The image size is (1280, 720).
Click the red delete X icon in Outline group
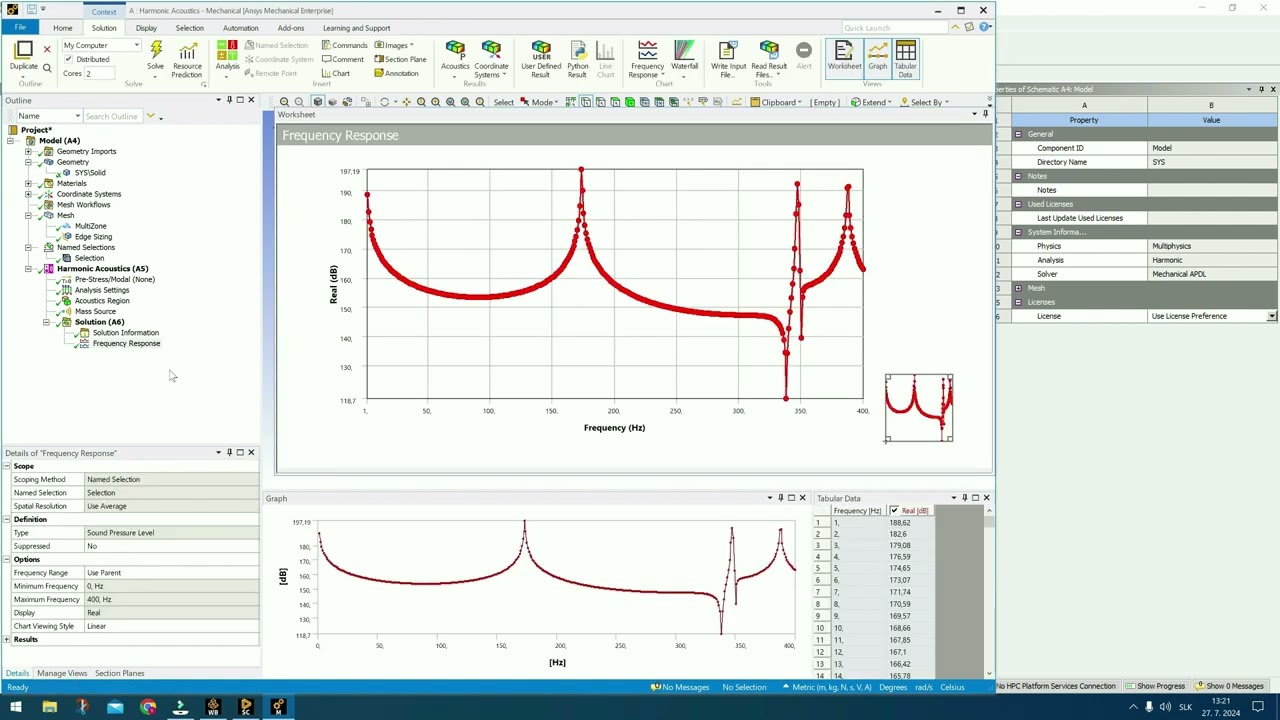[x=46, y=49]
